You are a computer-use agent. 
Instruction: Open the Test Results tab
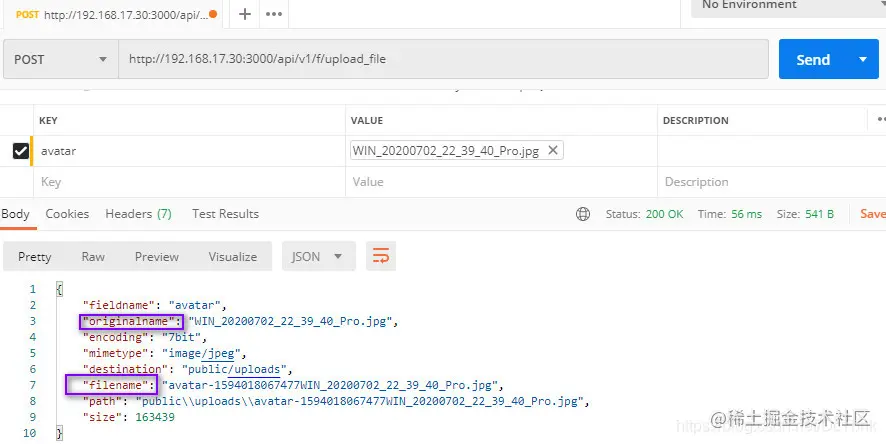tap(225, 214)
